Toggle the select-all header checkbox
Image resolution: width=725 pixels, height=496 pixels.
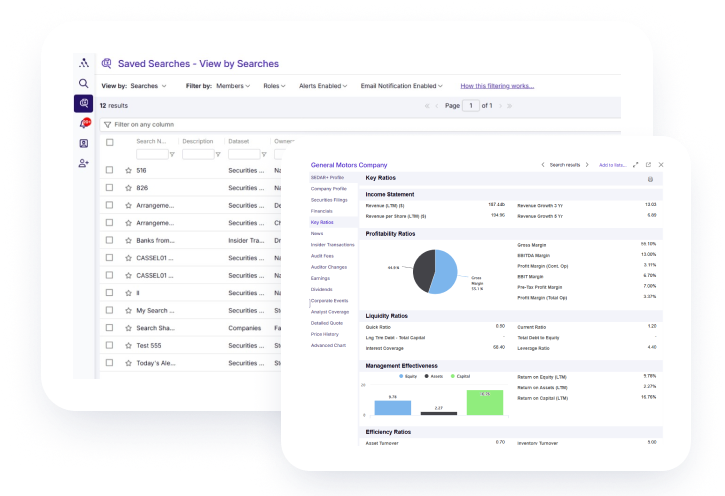point(110,142)
